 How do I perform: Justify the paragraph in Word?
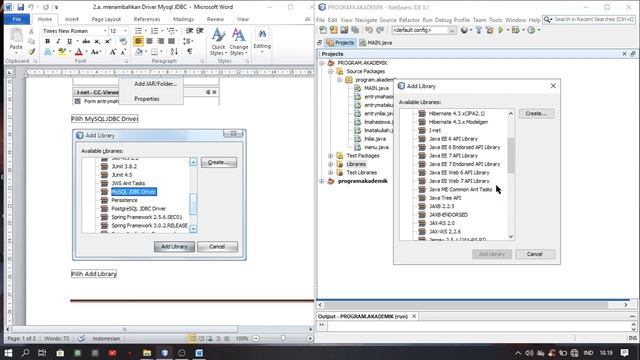coord(172,41)
